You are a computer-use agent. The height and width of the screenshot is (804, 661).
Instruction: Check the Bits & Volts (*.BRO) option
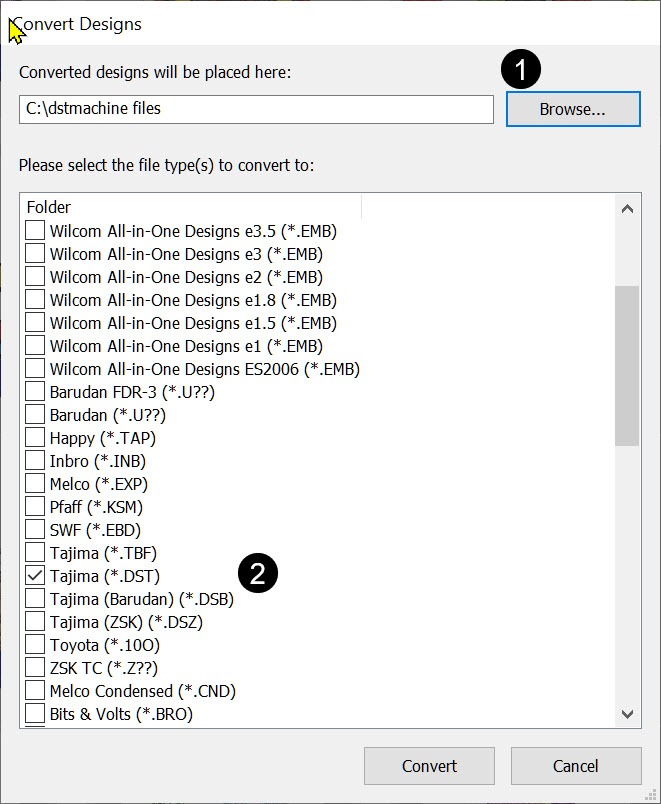35,714
